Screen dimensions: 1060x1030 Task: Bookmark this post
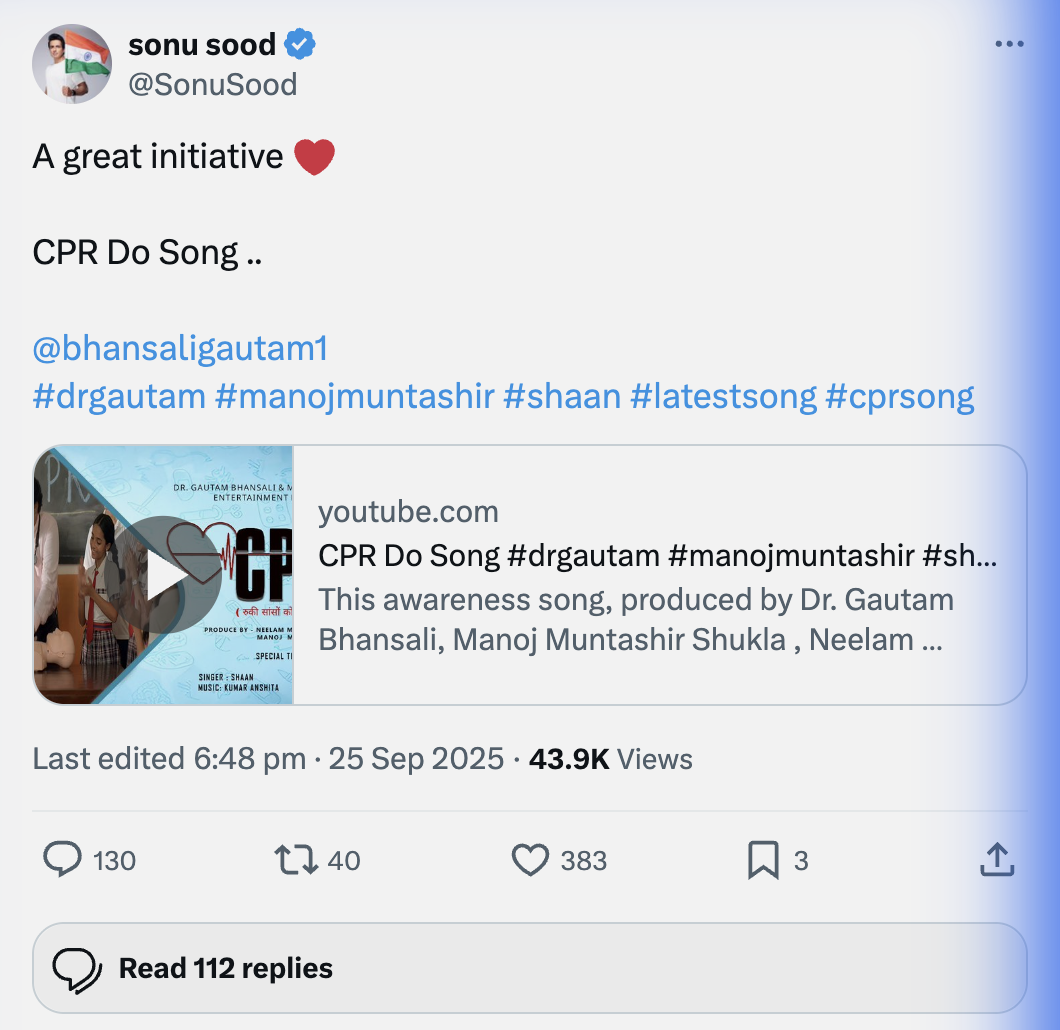[x=763, y=860]
